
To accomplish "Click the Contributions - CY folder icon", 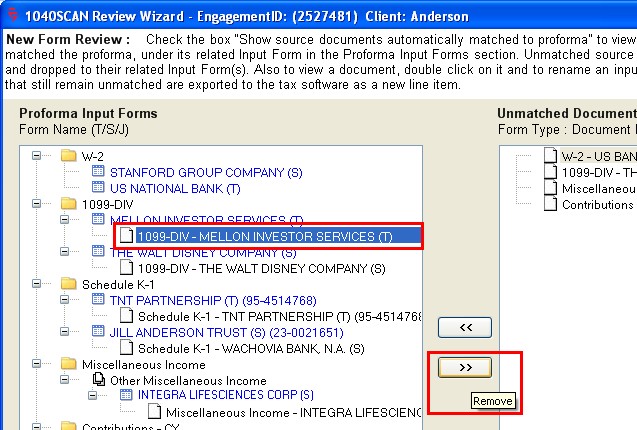I will (69, 426).
